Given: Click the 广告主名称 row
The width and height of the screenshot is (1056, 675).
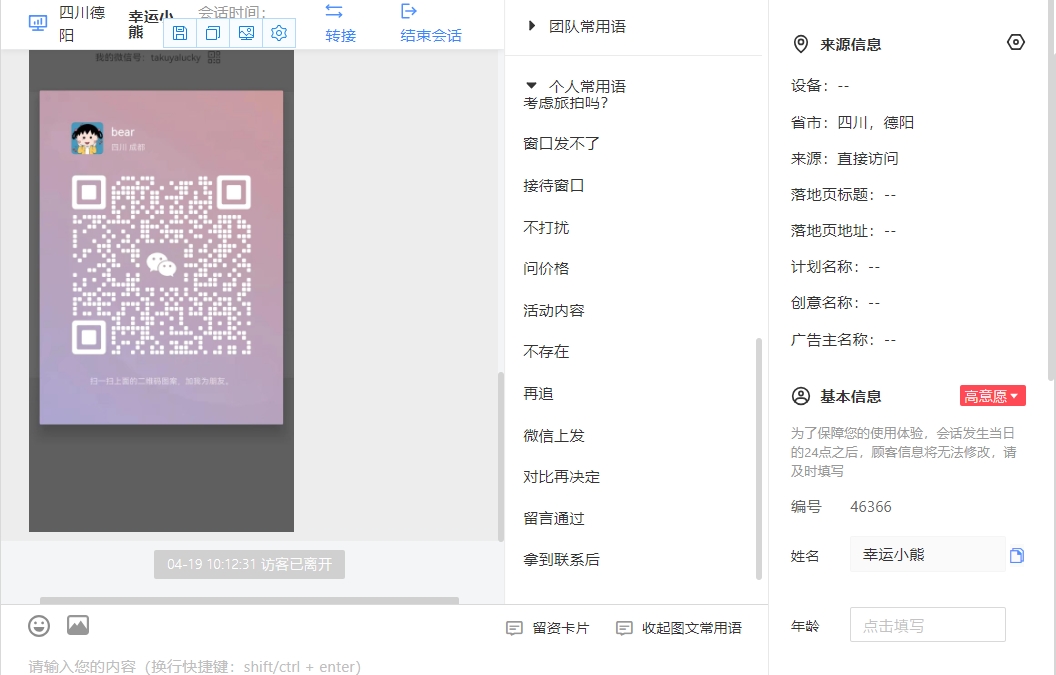Looking at the screenshot, I should tap(843, 340).
